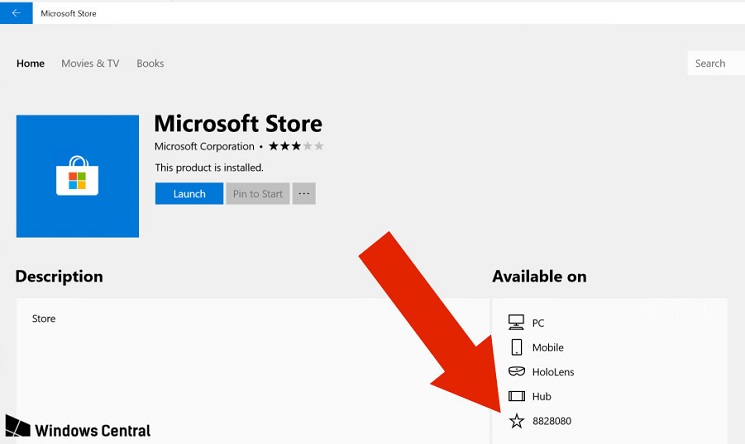Focus the Search box
Image resolution: width=745 pixels, height=444 pixels.
[715, 63]
